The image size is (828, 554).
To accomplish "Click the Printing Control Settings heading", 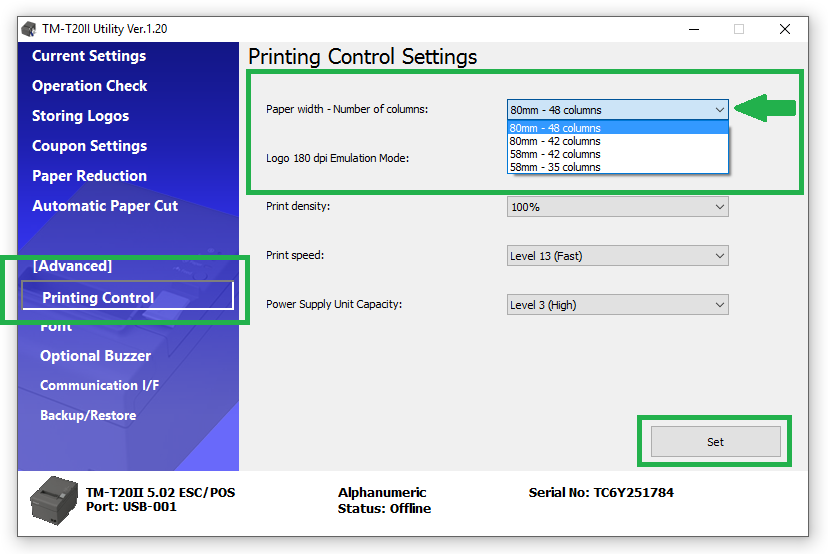I will [362, 57].
